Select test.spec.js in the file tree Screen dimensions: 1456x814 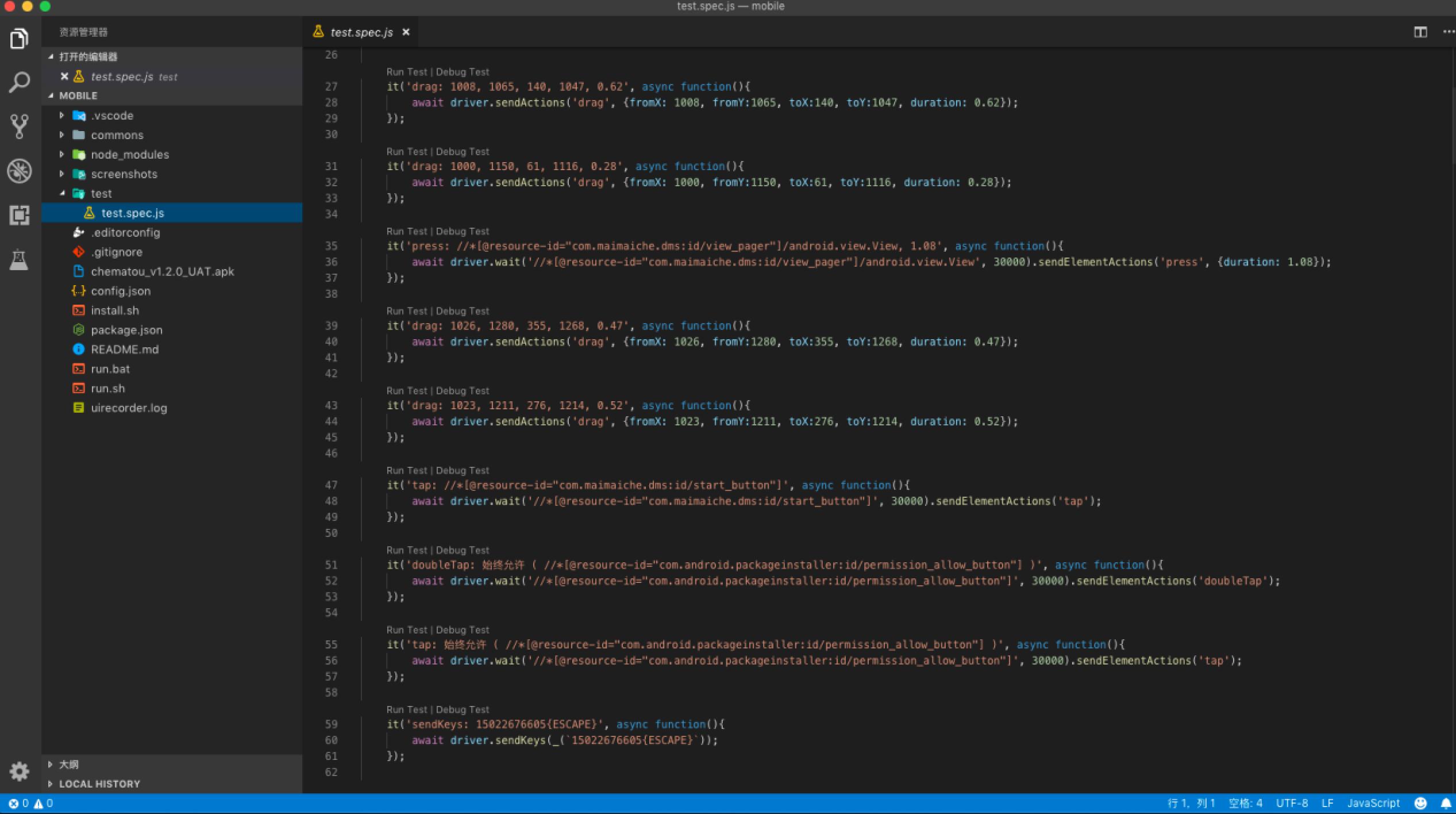tap(172, 213)
